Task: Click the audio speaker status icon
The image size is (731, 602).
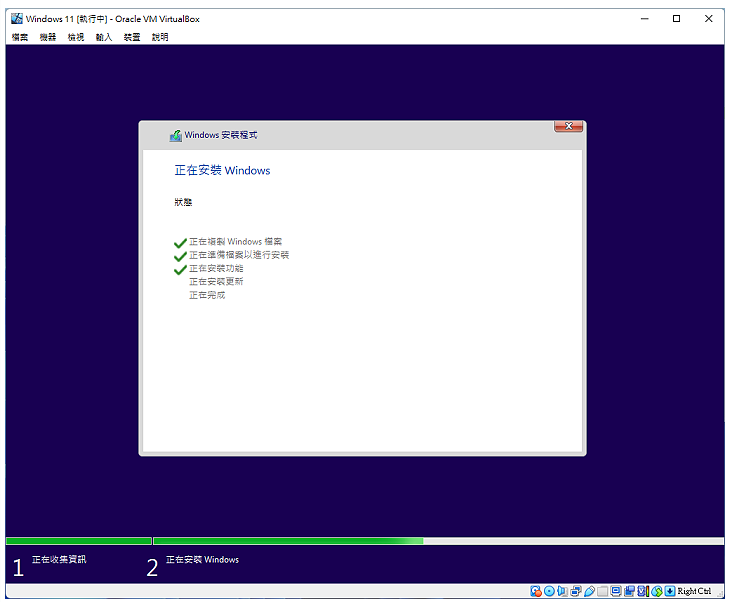Action: pyautogui.click(x=563, y=591)
